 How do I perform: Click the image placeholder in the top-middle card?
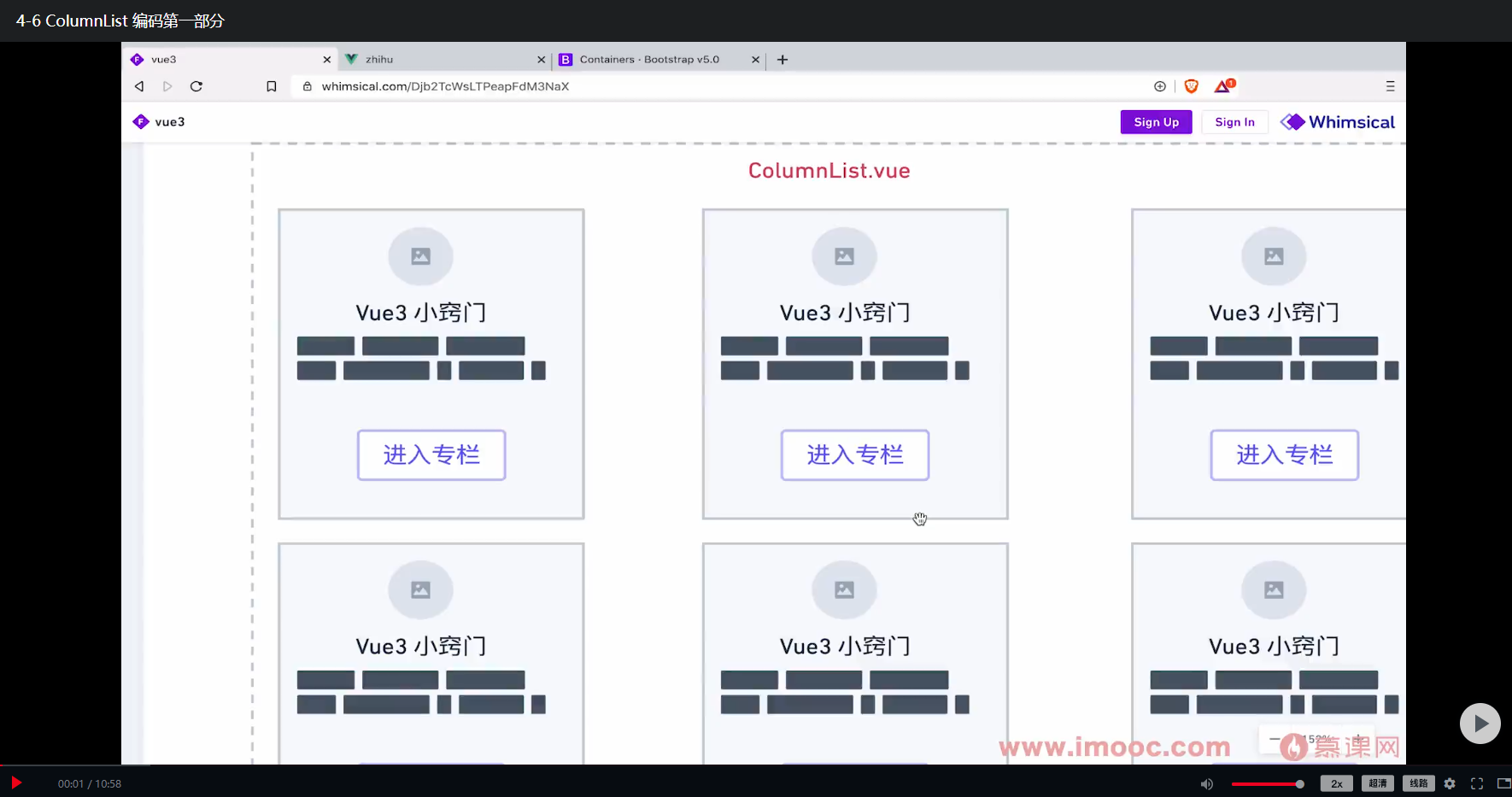coord(844,256)
